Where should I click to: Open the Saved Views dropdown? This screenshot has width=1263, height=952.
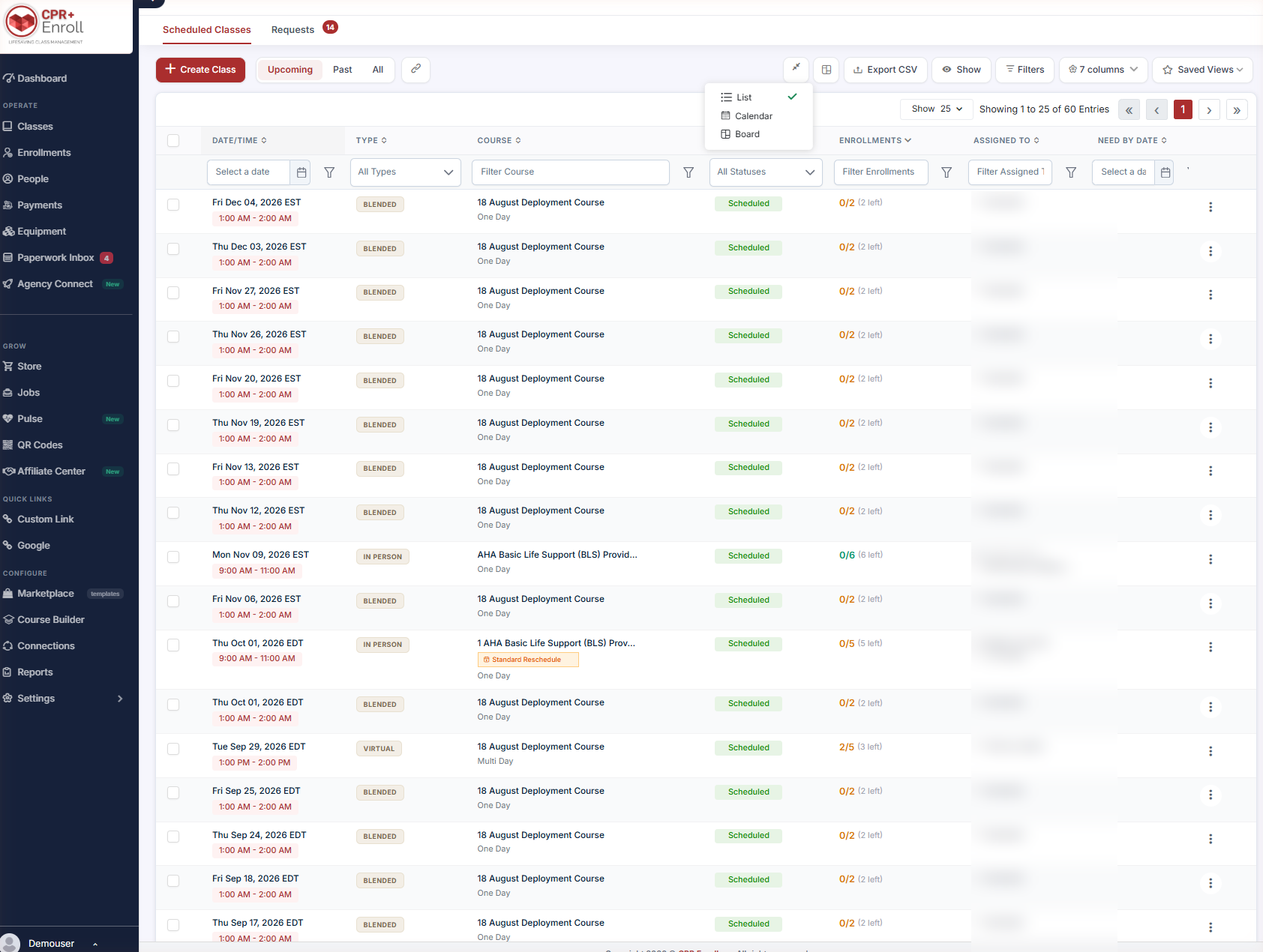pyautogui.click(x=1202, y=69)
